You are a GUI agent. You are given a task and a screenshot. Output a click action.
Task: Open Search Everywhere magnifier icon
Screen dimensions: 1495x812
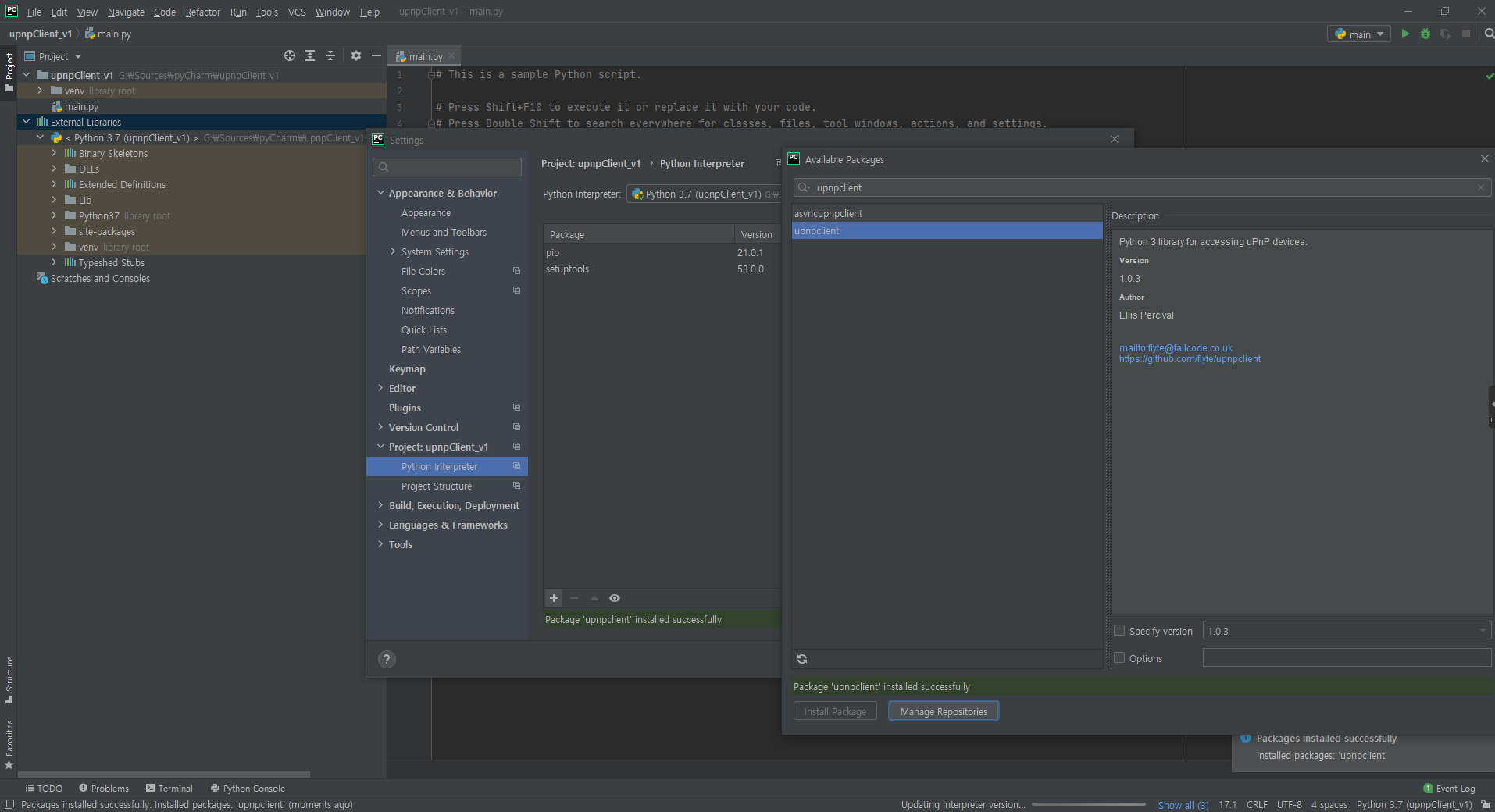tap(1489, 34)
